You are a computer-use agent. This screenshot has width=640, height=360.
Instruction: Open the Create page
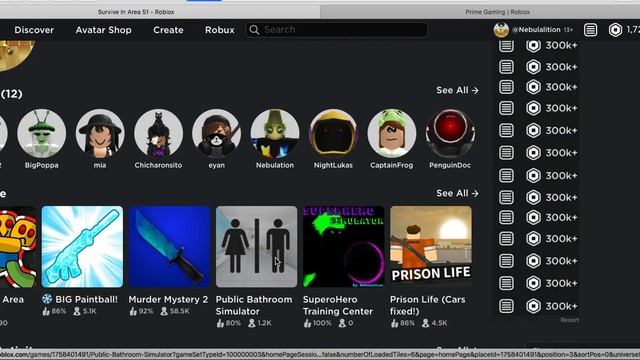[168, 30]
